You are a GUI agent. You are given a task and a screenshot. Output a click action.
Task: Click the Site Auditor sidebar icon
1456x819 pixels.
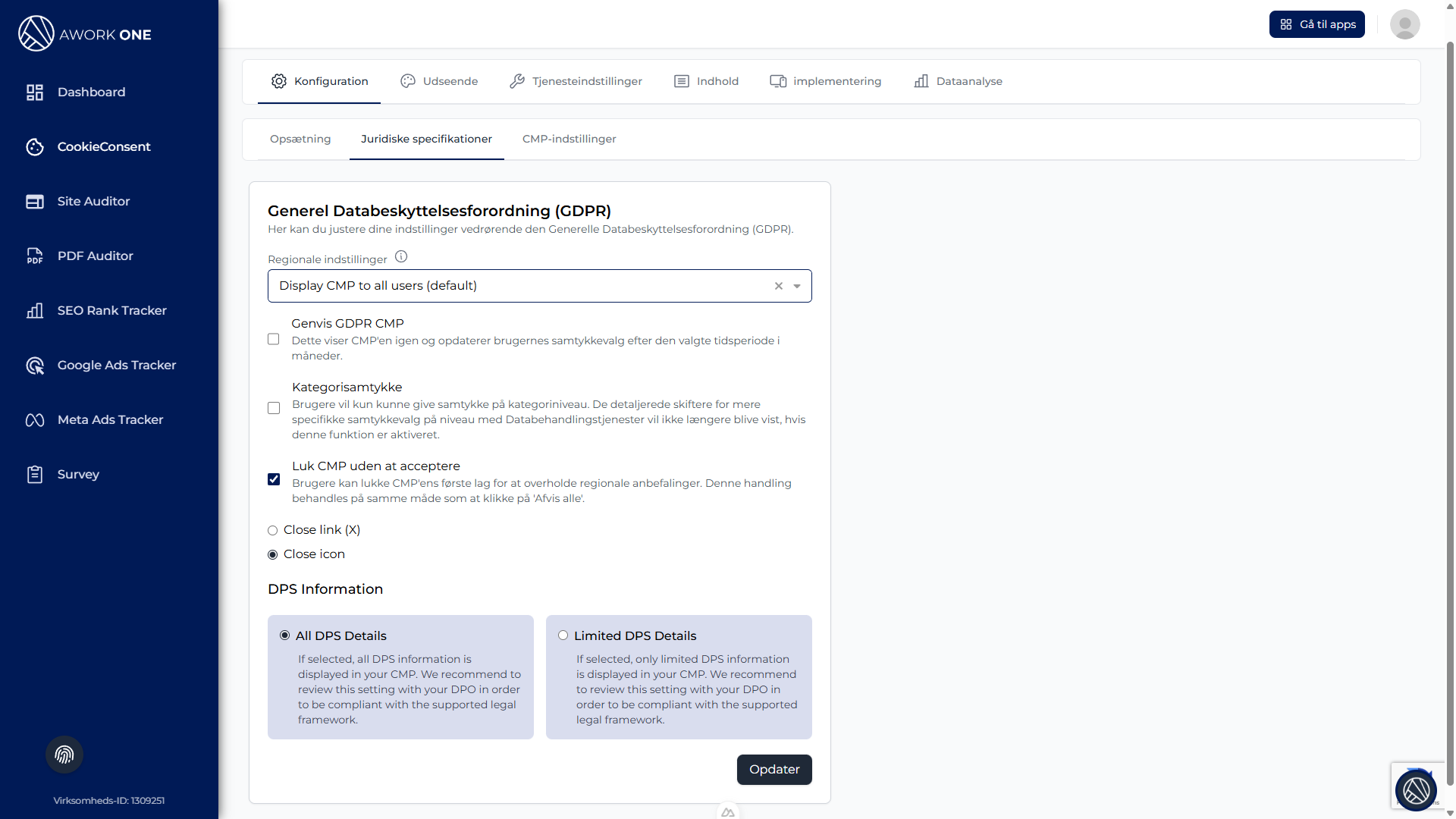click(x=35, y=202)
